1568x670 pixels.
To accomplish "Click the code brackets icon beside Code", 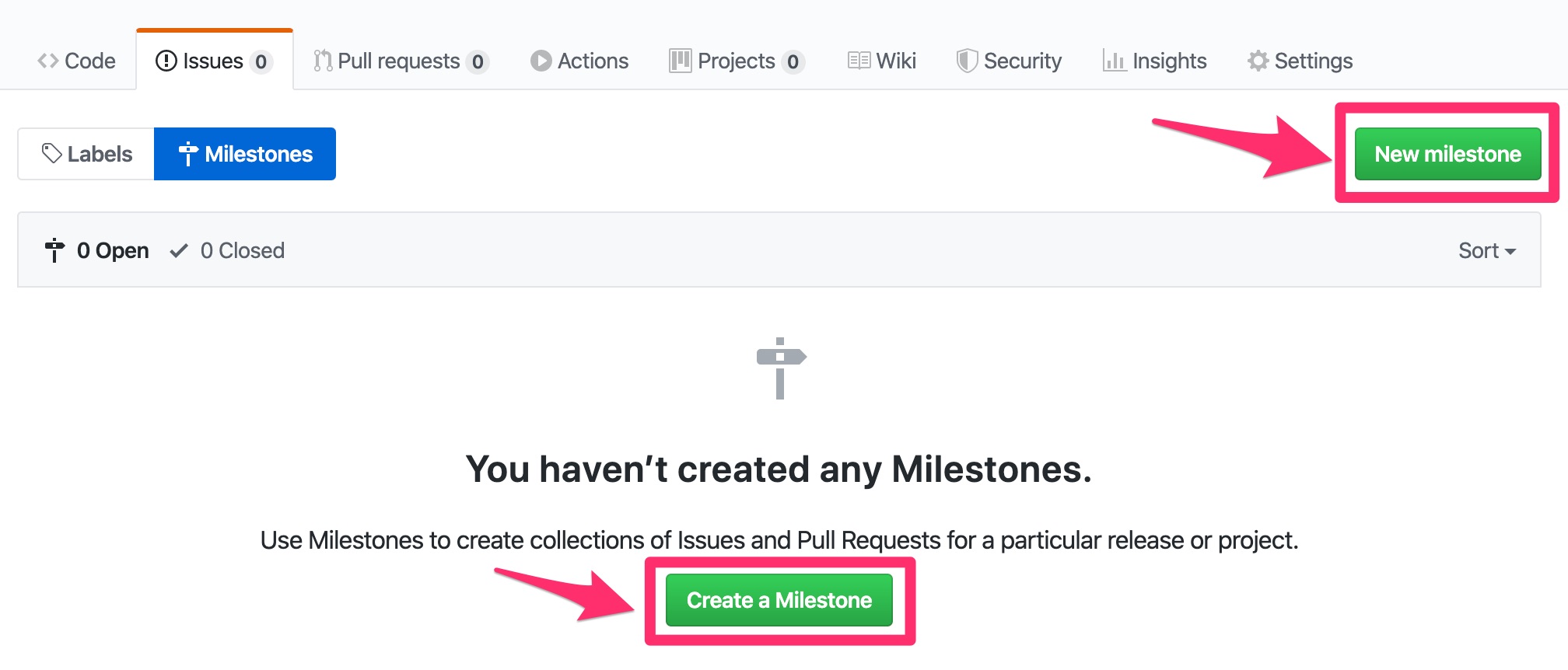I will 48,60.
